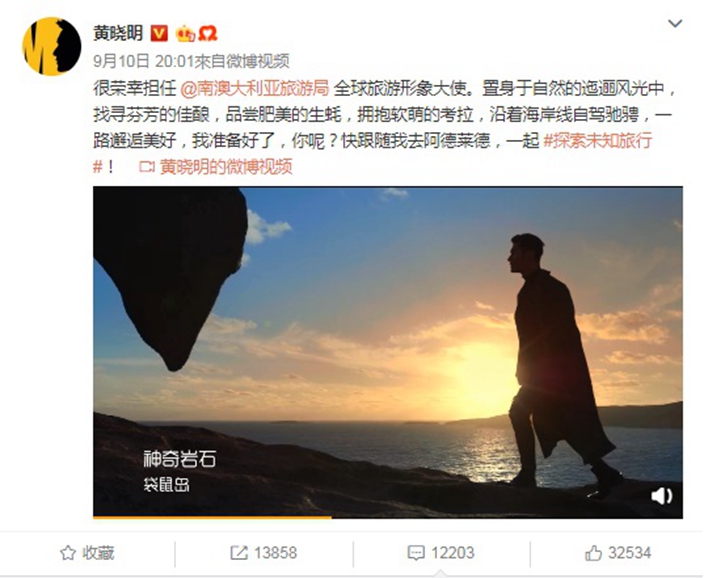Open the @南澳大利亚旅游局 mention
Screen dimensions: 704x578
(x=255, y=88)
